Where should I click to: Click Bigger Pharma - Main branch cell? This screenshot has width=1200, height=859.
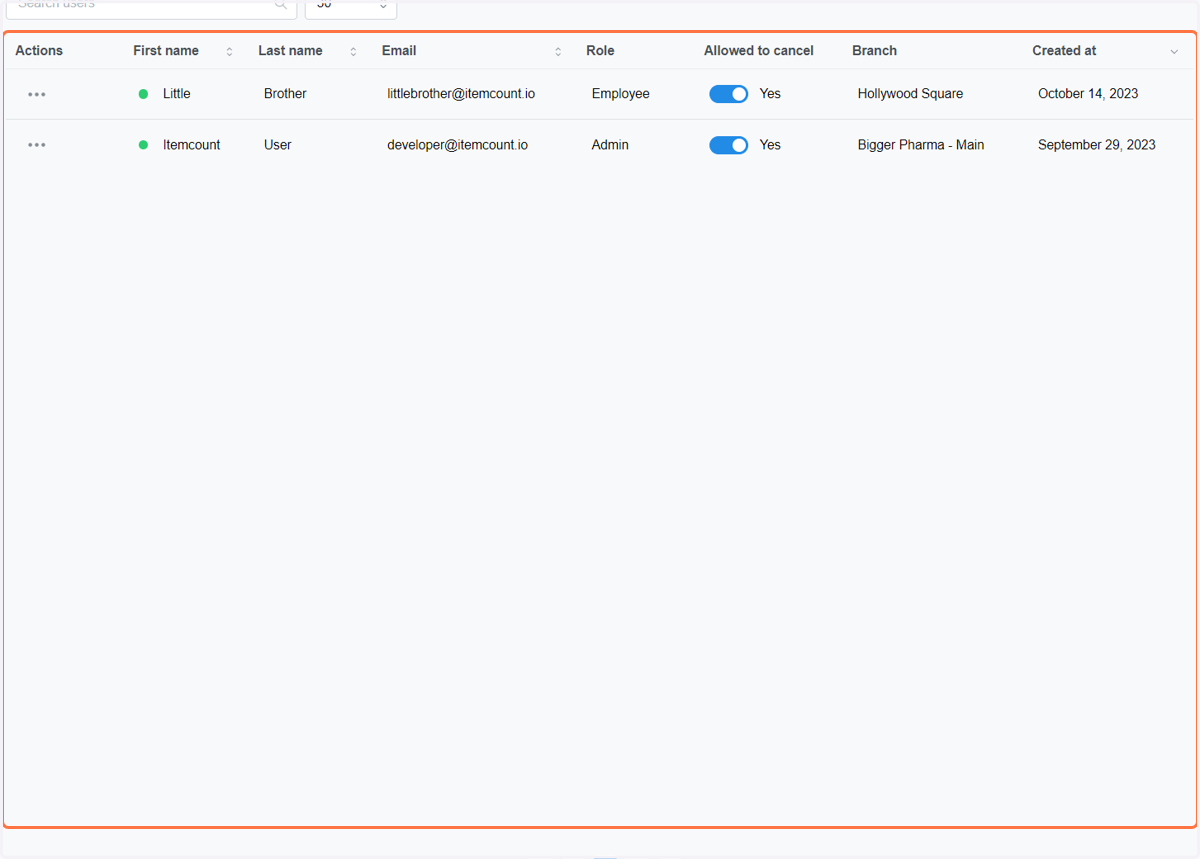point(921,145)
